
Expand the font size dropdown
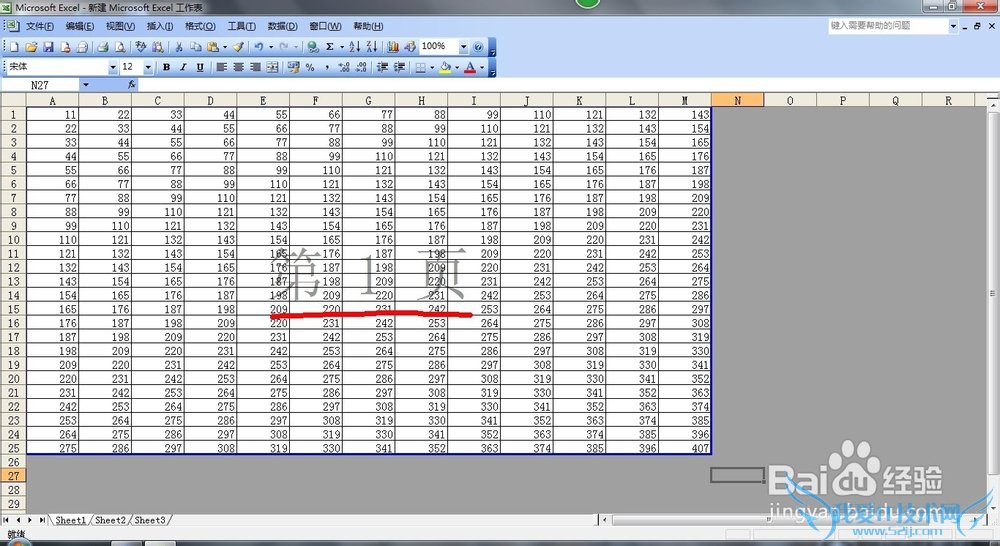click(x=148, y=68)
